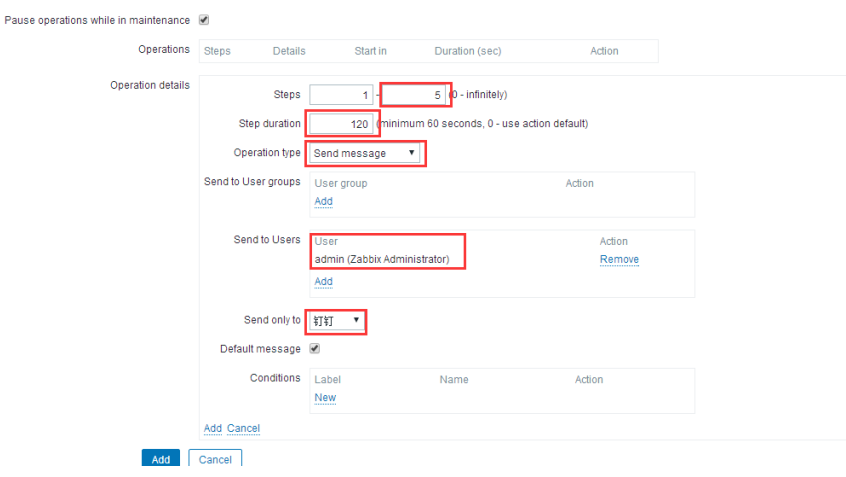
Task: Click the Default message label text
Action: point(259,349)
